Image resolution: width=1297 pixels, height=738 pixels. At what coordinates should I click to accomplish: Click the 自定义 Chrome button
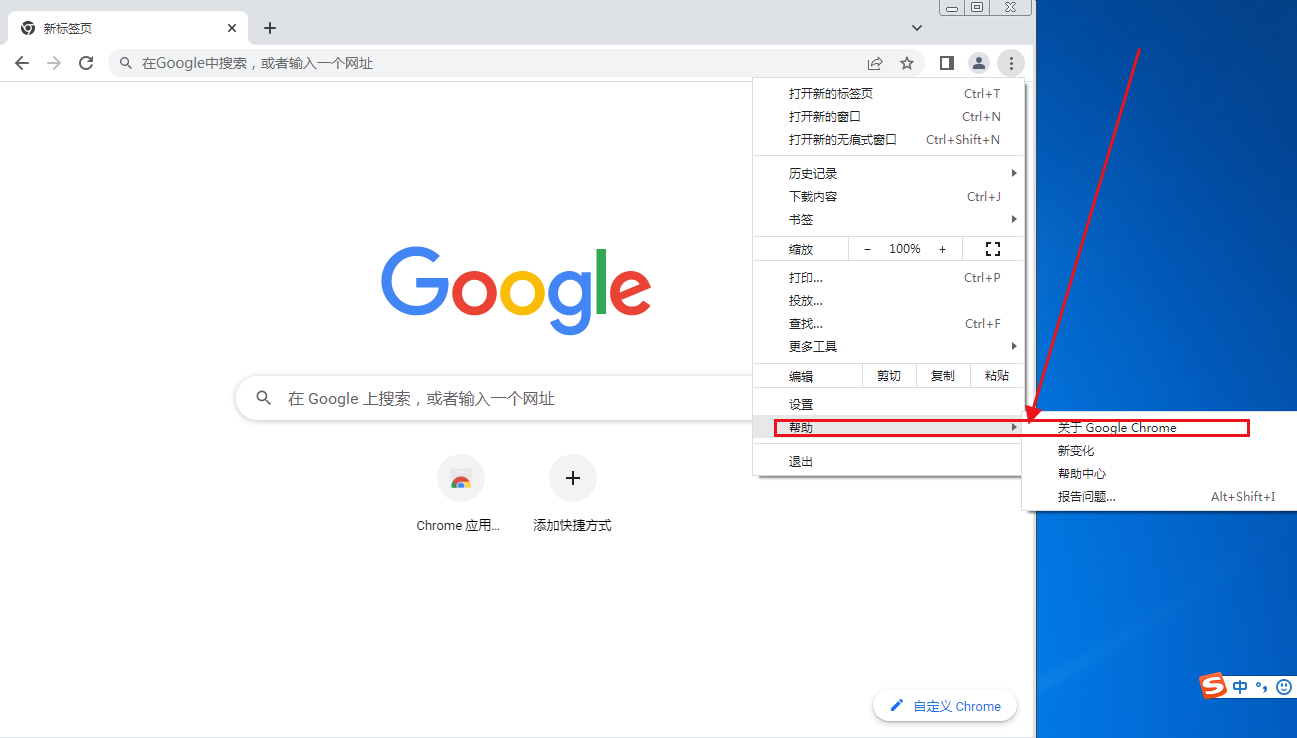945,706
